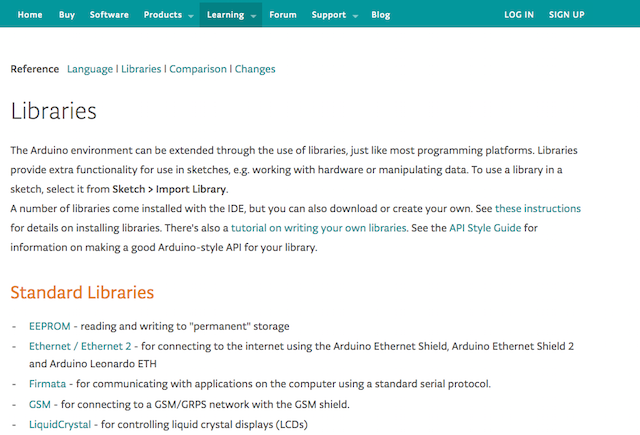
Task: Open the Firmata library link
Action: [x=47, y=384]
